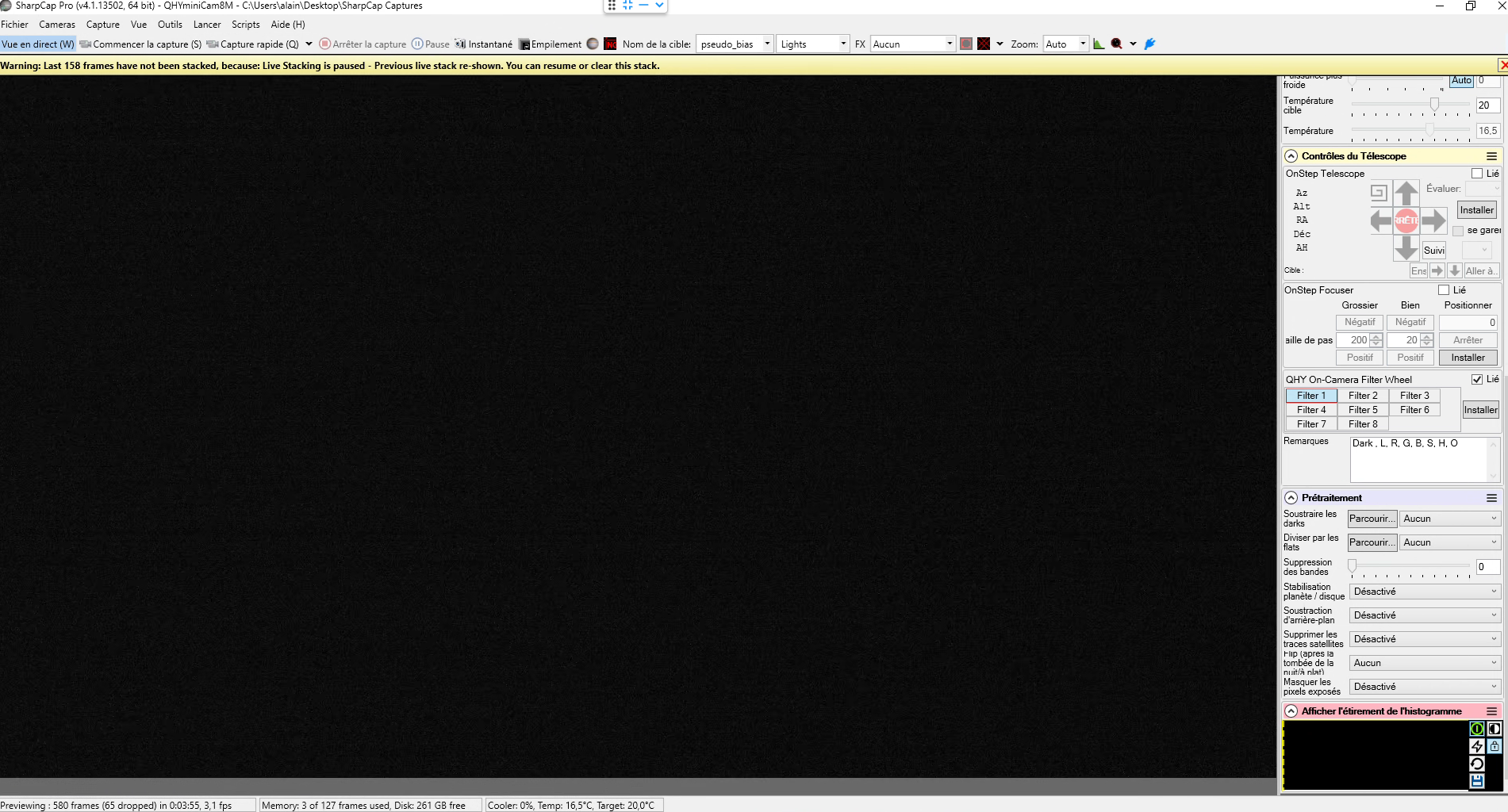Click the blue plug connect icon

1149,44
